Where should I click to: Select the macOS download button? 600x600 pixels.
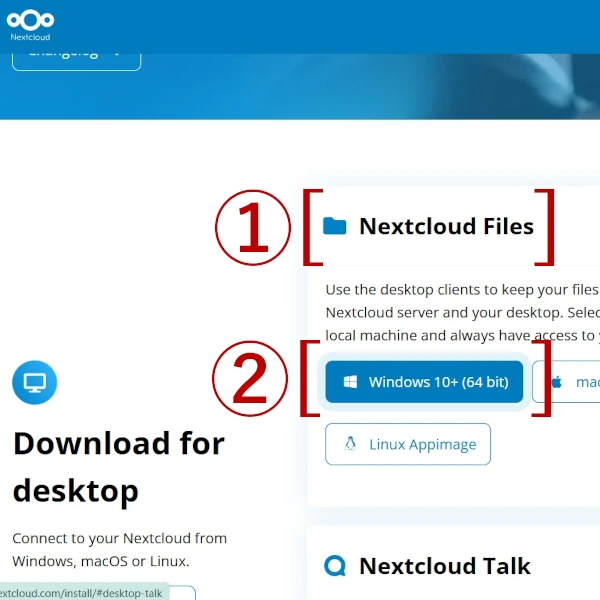(566, 382)
